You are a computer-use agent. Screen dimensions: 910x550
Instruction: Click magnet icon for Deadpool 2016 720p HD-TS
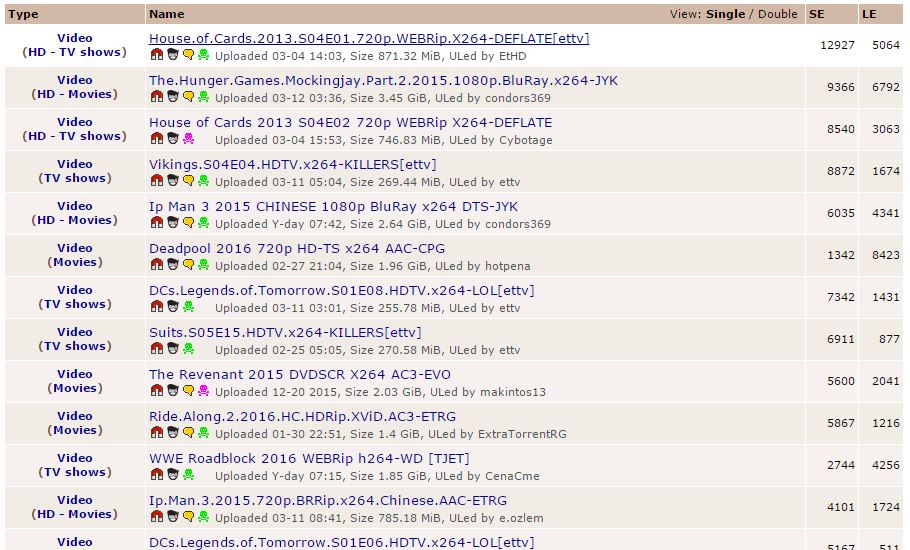(x=157, y=265)
